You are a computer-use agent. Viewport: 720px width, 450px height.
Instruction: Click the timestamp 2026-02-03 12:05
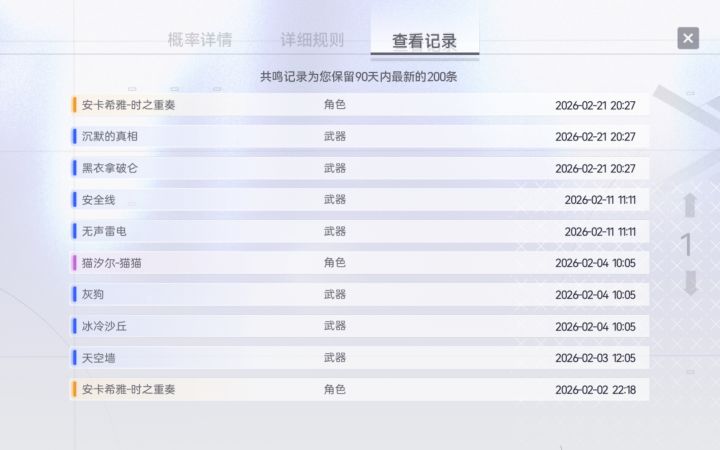[x=596, y=358]
